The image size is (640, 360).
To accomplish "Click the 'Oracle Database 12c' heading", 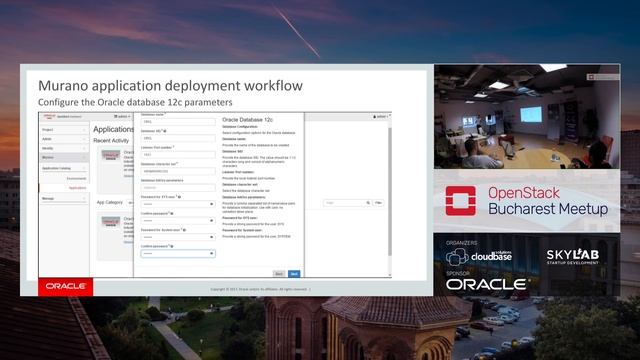I will [247, 120].
